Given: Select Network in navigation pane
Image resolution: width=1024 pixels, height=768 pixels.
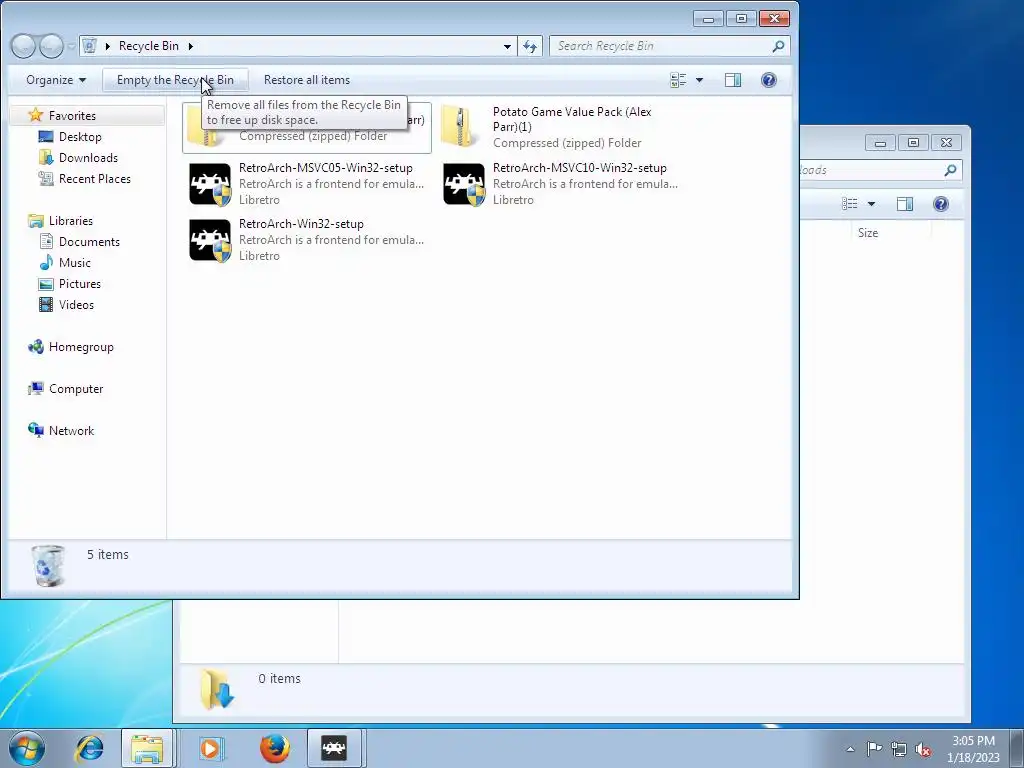Looking at the screenshot, I should (x=71, y=430).
